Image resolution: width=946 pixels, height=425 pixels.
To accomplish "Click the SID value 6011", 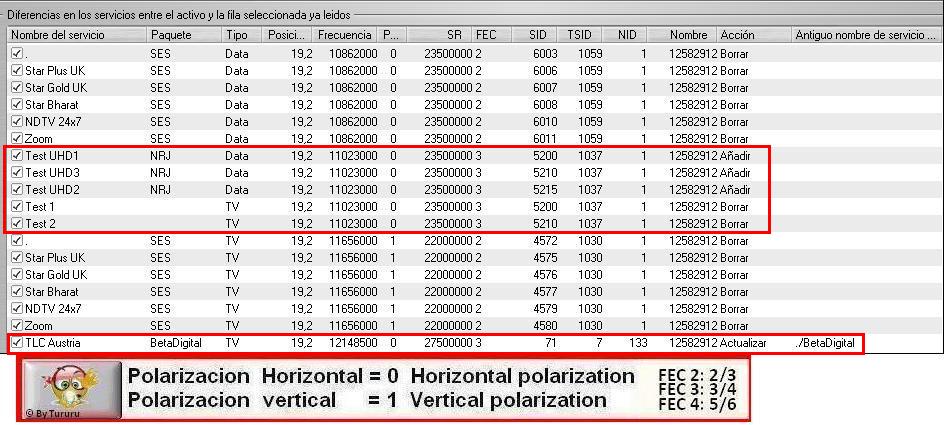I will click(x=545, y=138).
